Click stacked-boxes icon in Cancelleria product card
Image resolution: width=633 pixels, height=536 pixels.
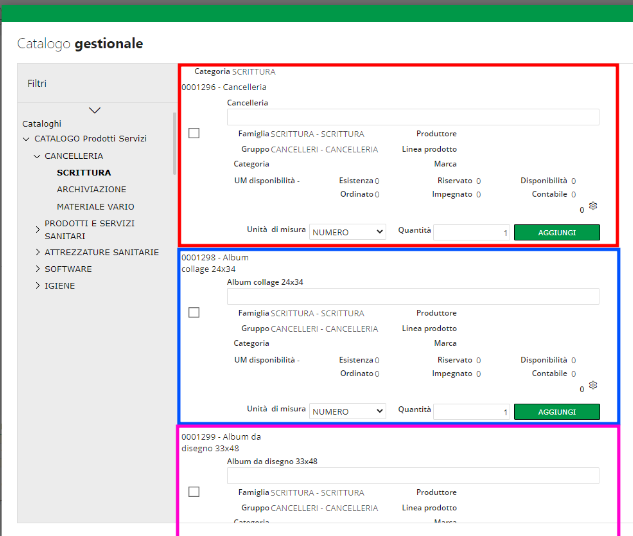593,206
